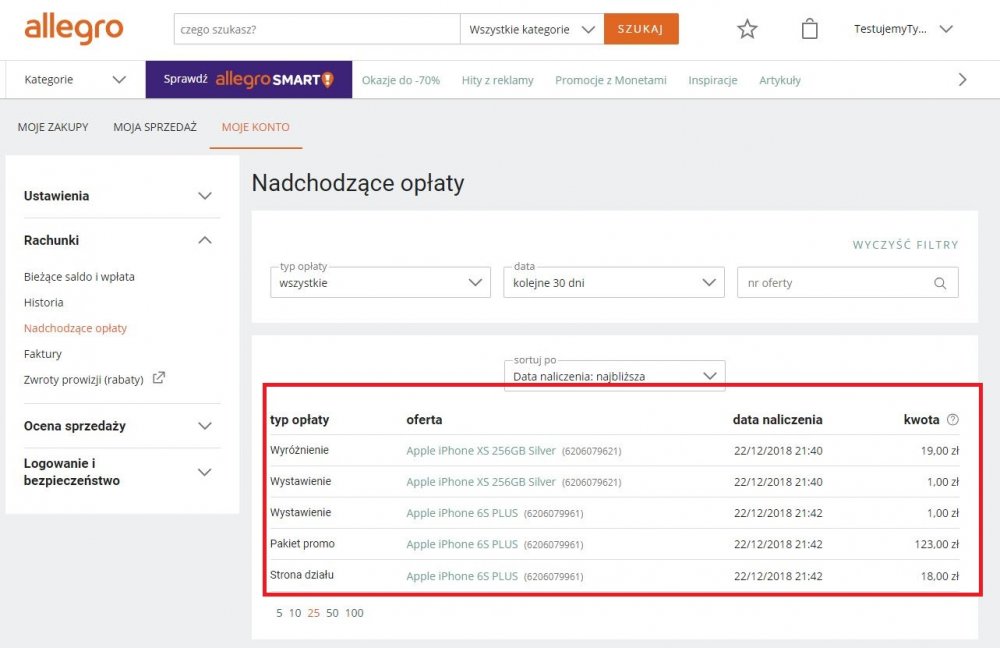Click the SZUKAJ search button
1000x648 pixels.
tap(641, 29)
